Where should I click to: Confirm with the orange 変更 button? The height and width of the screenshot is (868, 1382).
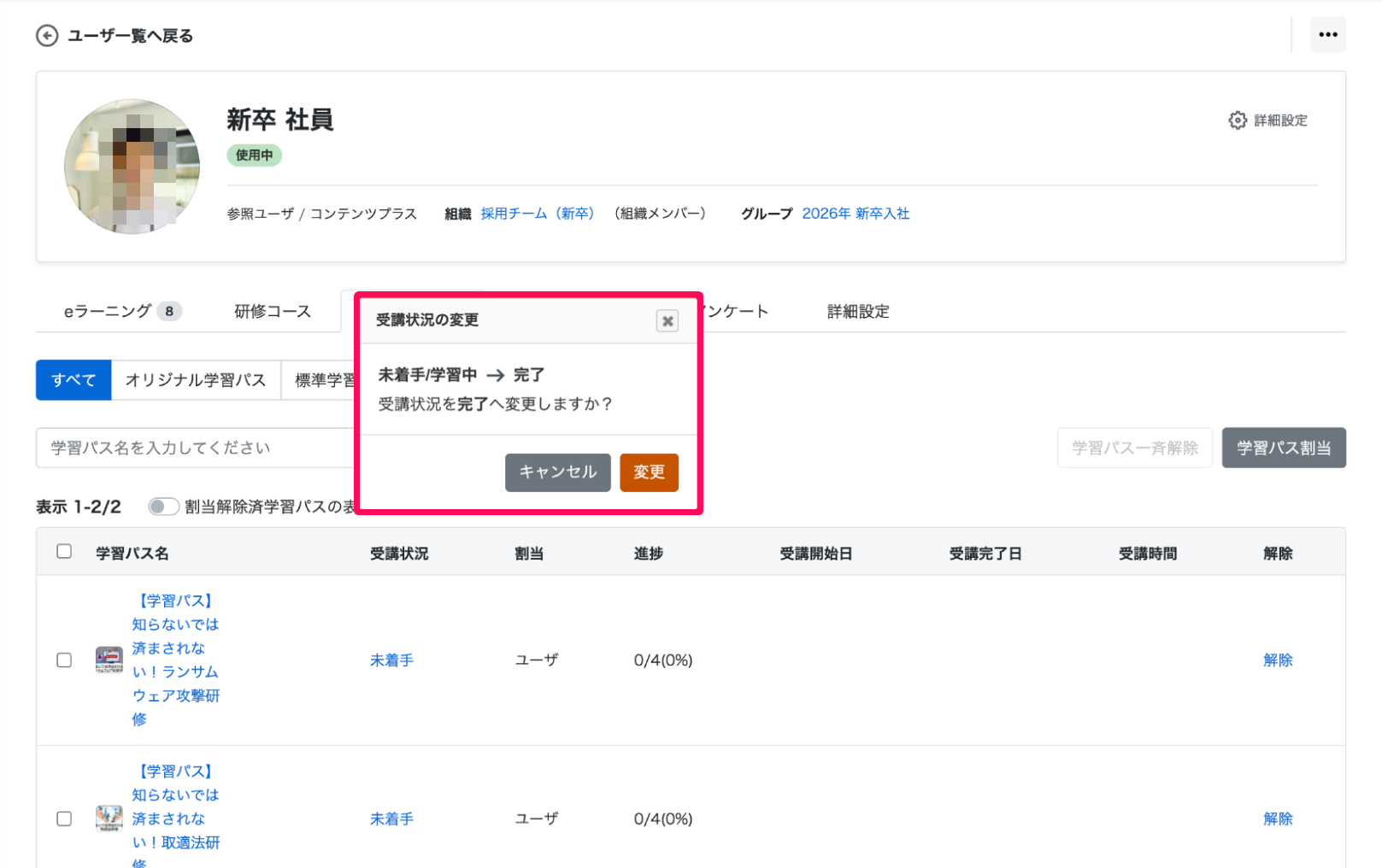[x=649, y=472]
